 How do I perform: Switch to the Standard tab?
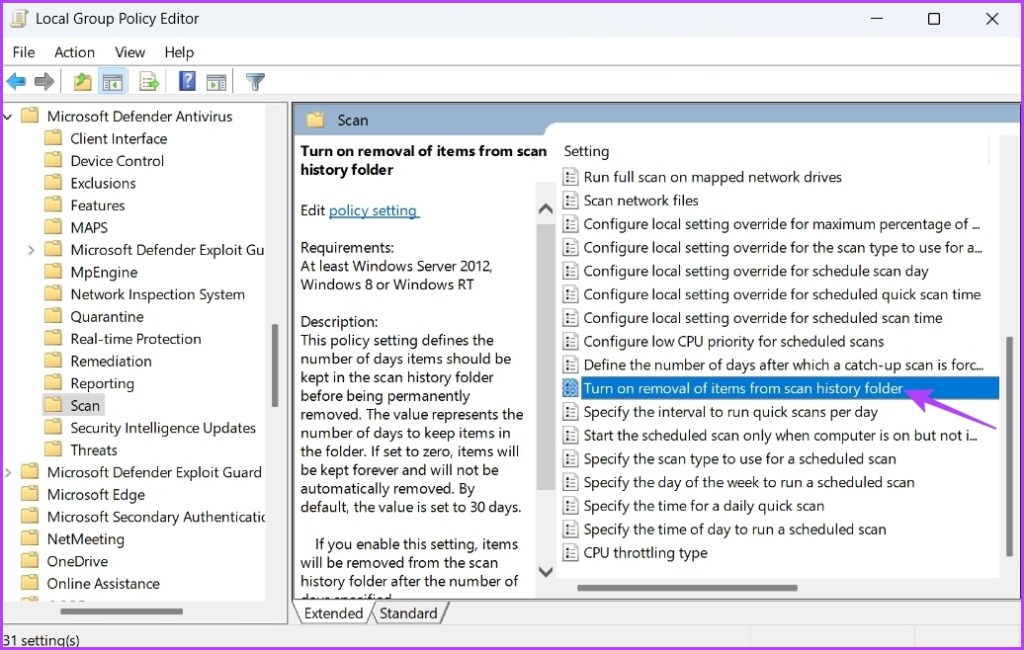410,613
